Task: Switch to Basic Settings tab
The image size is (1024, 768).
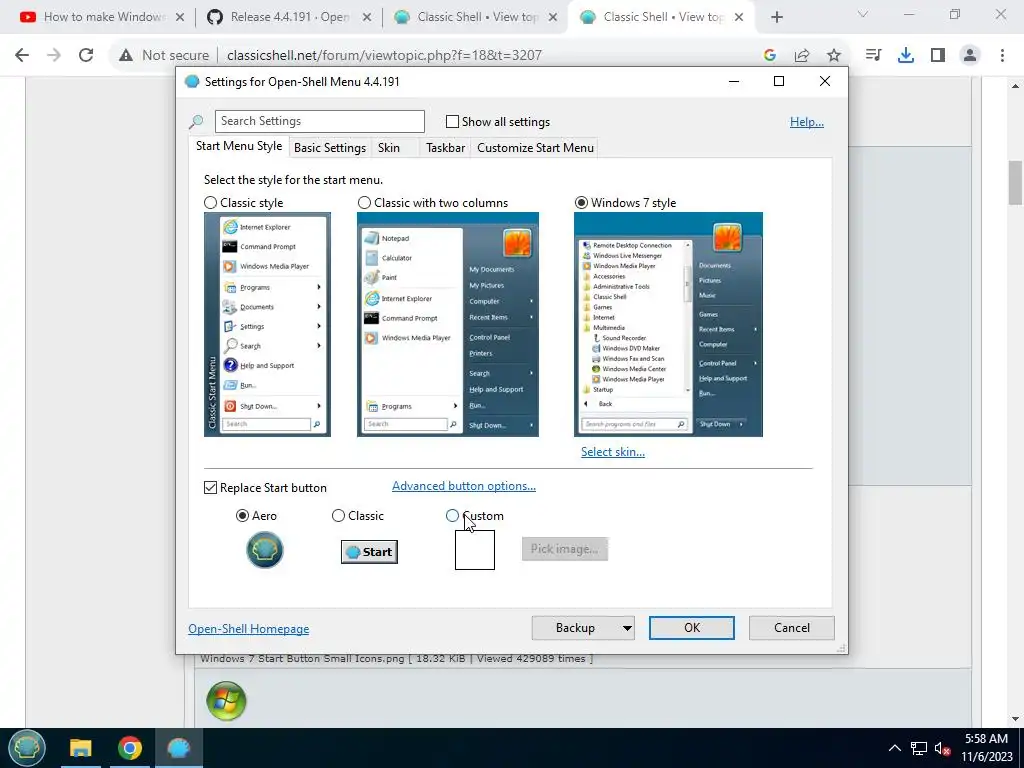Action: click(x=330, y=148)
